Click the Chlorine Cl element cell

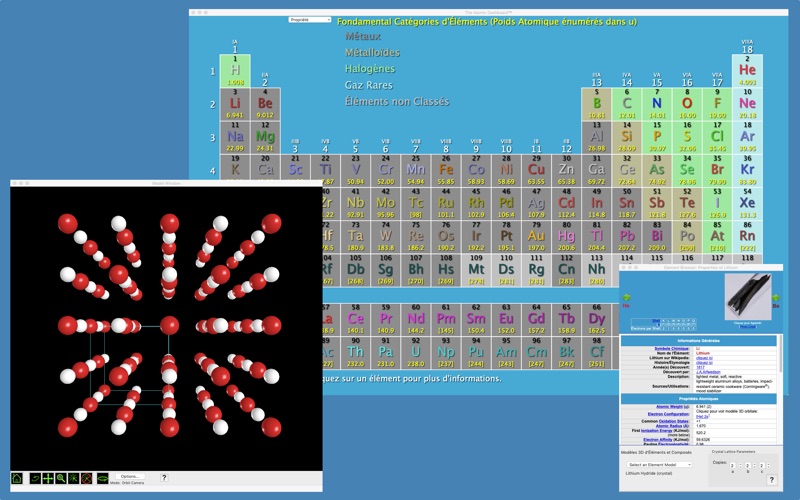717,137
